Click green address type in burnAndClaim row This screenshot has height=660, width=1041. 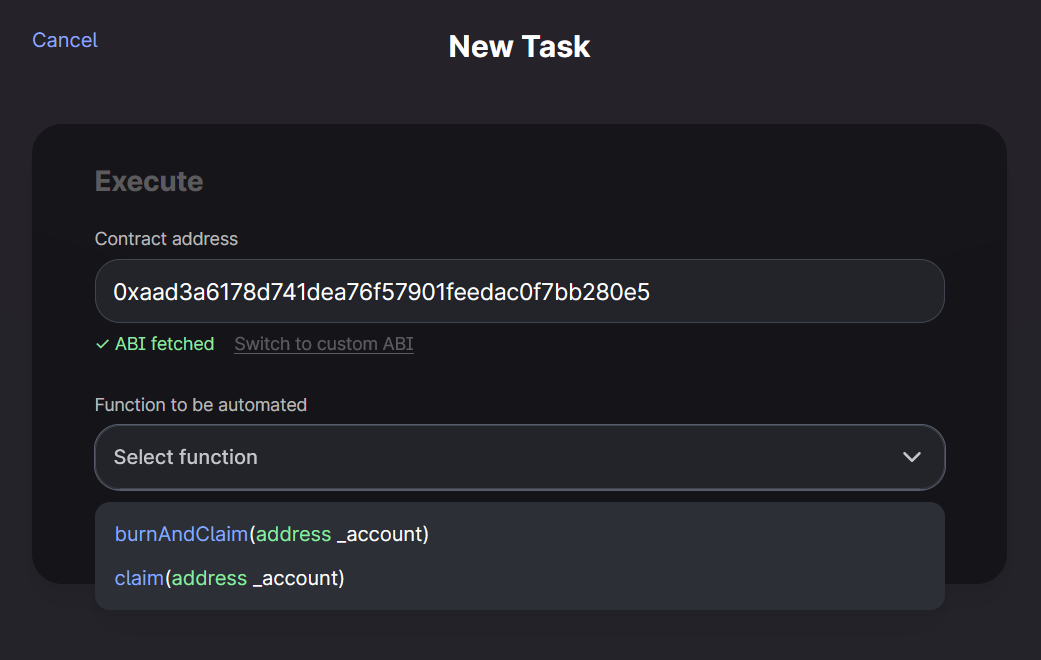[293, 534]
